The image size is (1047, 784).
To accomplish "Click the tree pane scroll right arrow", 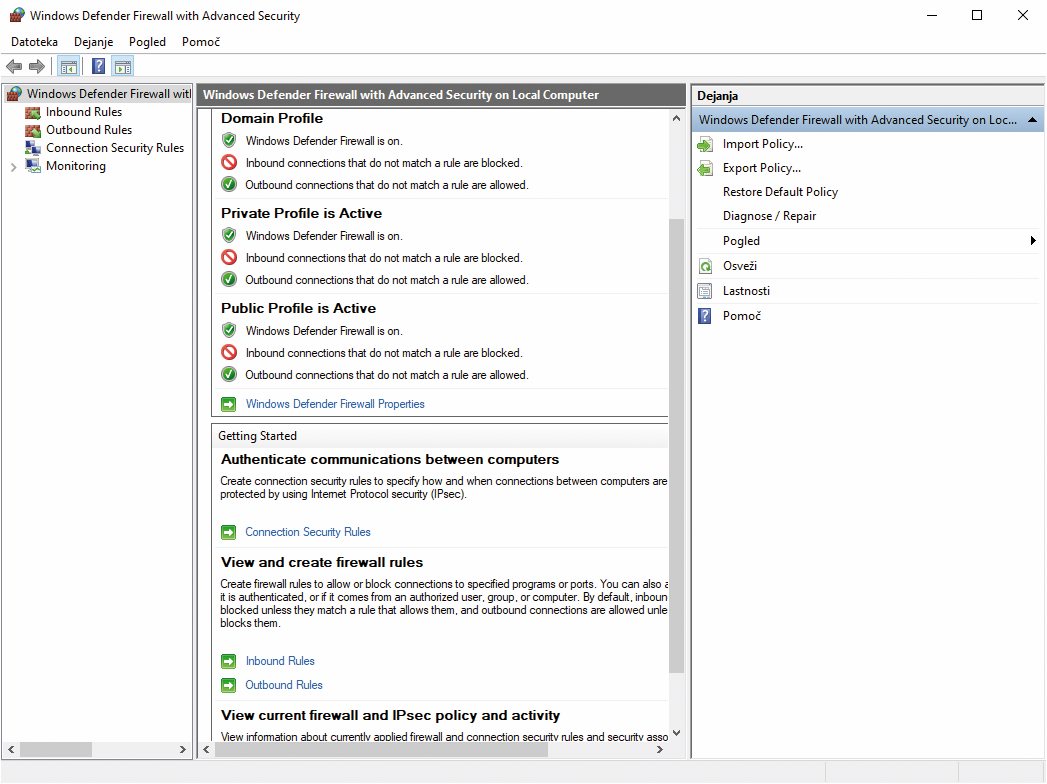I will [x=182, y=750].
